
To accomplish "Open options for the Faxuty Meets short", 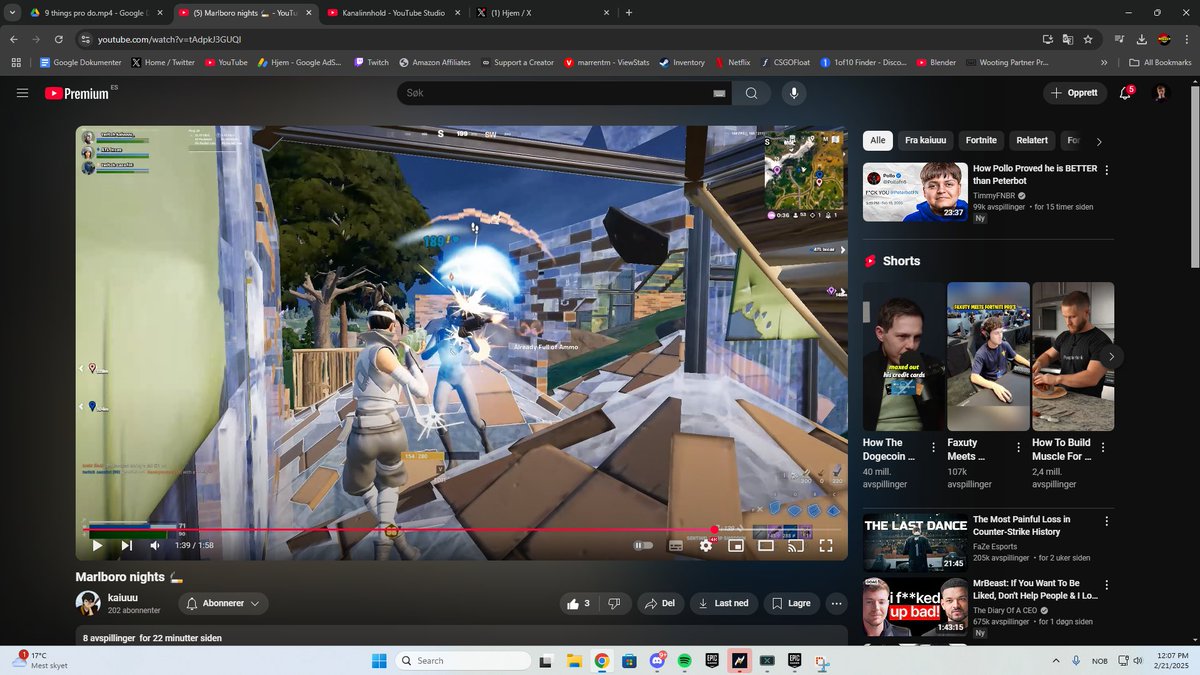I will [1018, 448].
